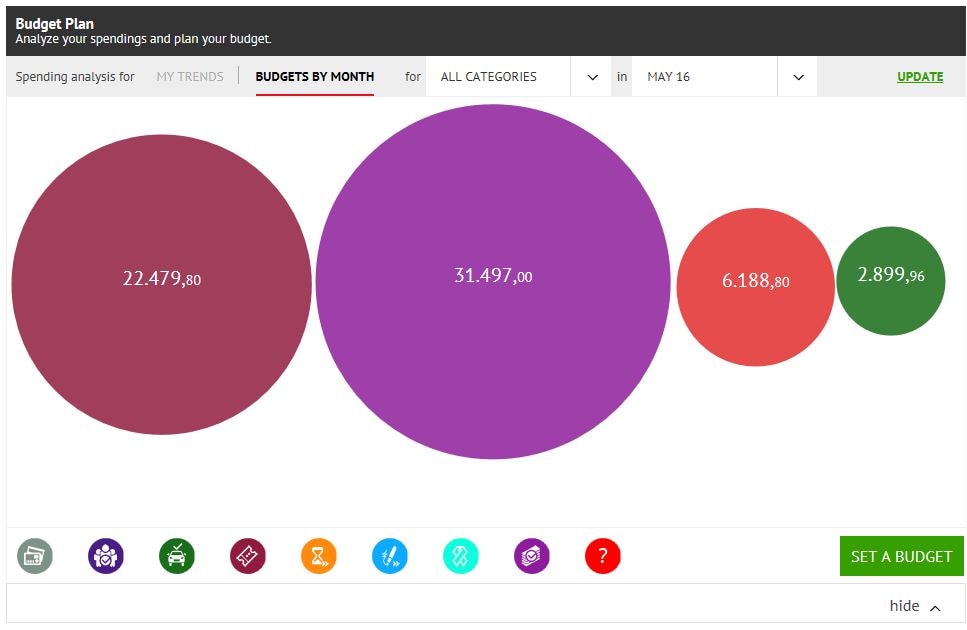Select the orange hourglass category icon
The height and width of the screenshot is (630, 967).
coord(319,555)
